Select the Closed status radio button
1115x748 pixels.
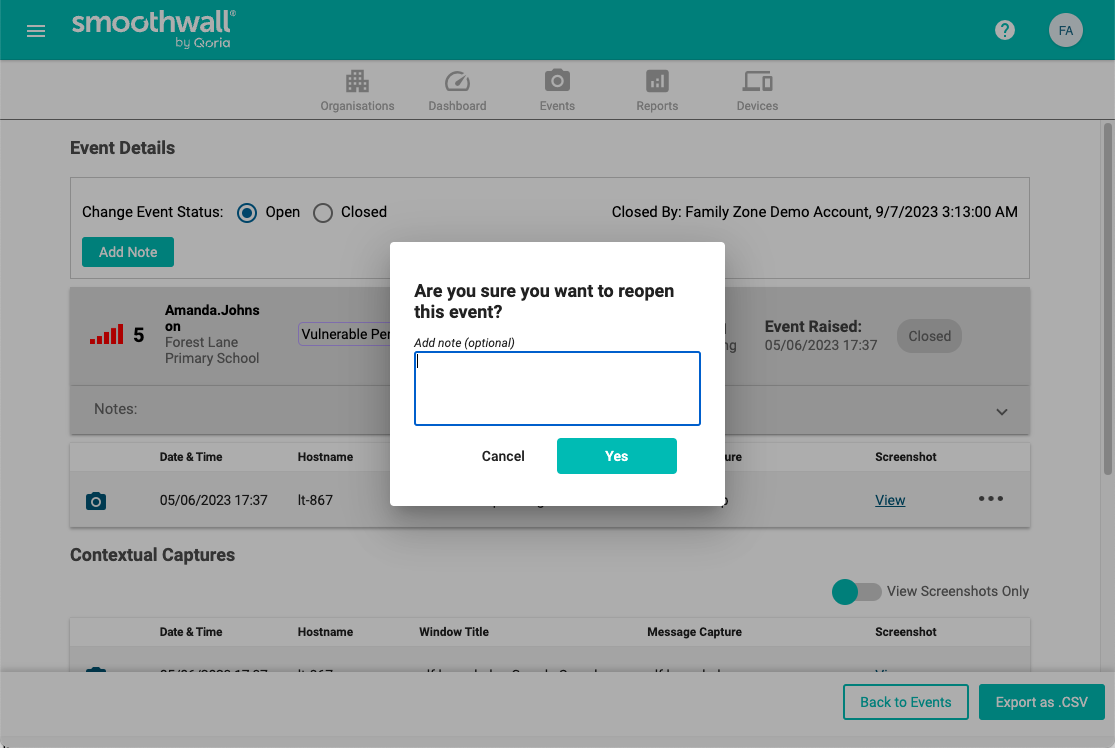coord(323,212)
